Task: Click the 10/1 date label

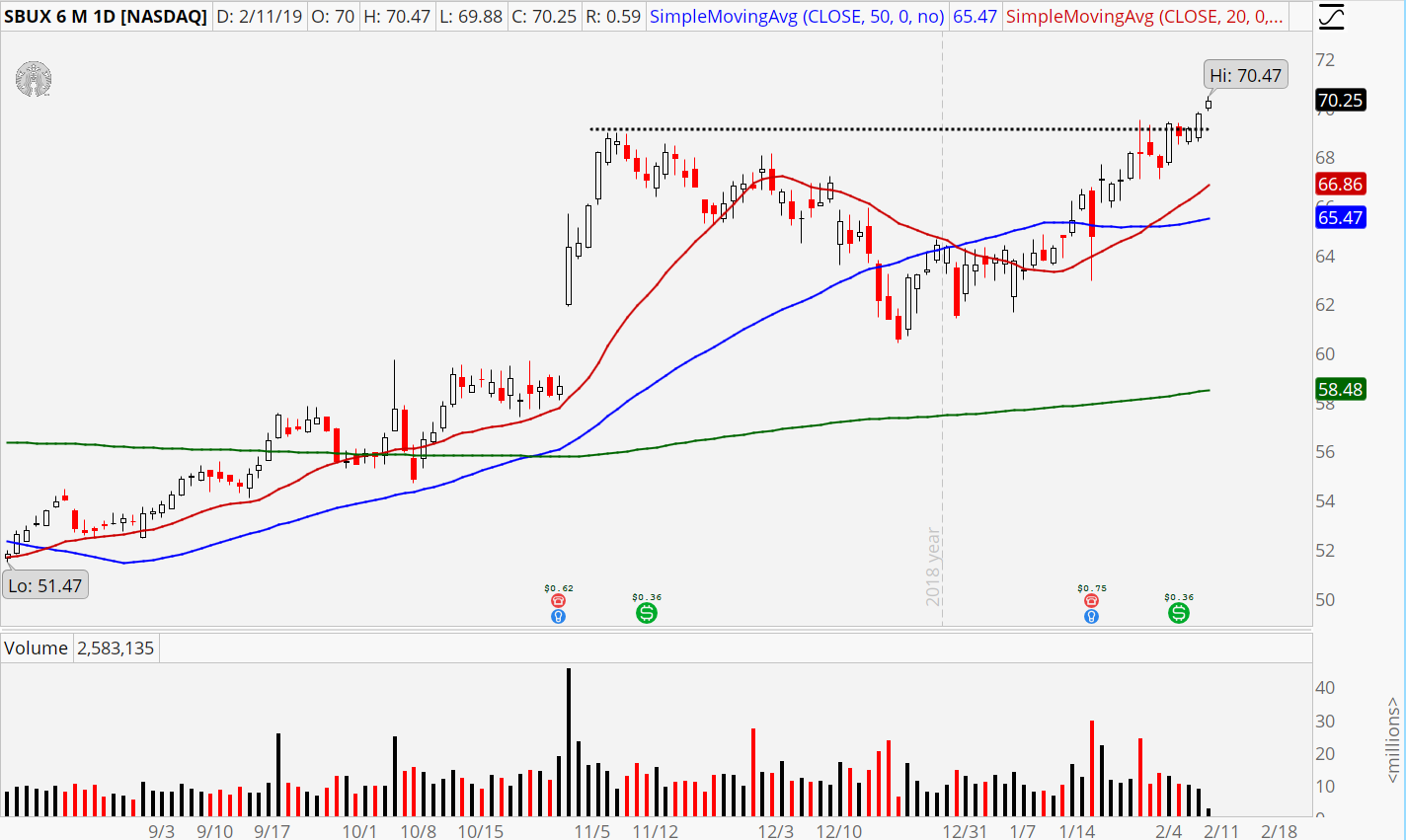Action: click(359, 831)
